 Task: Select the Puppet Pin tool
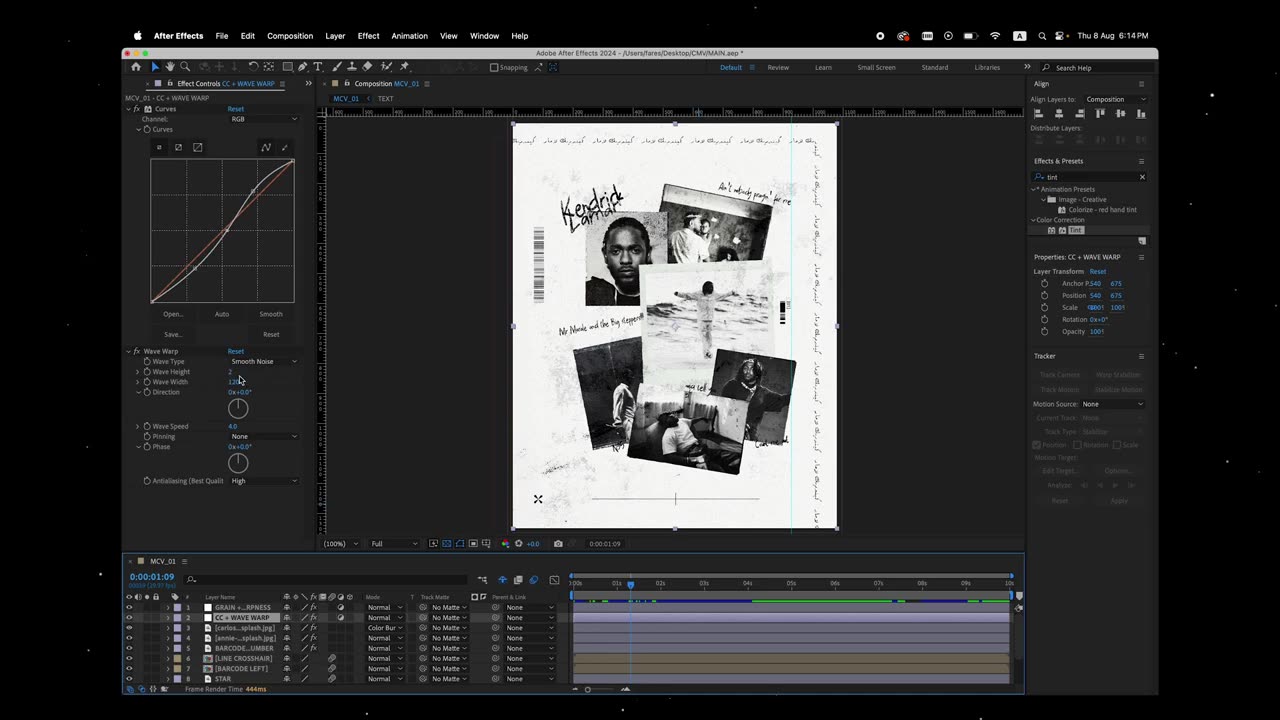[x=404, y=67]
